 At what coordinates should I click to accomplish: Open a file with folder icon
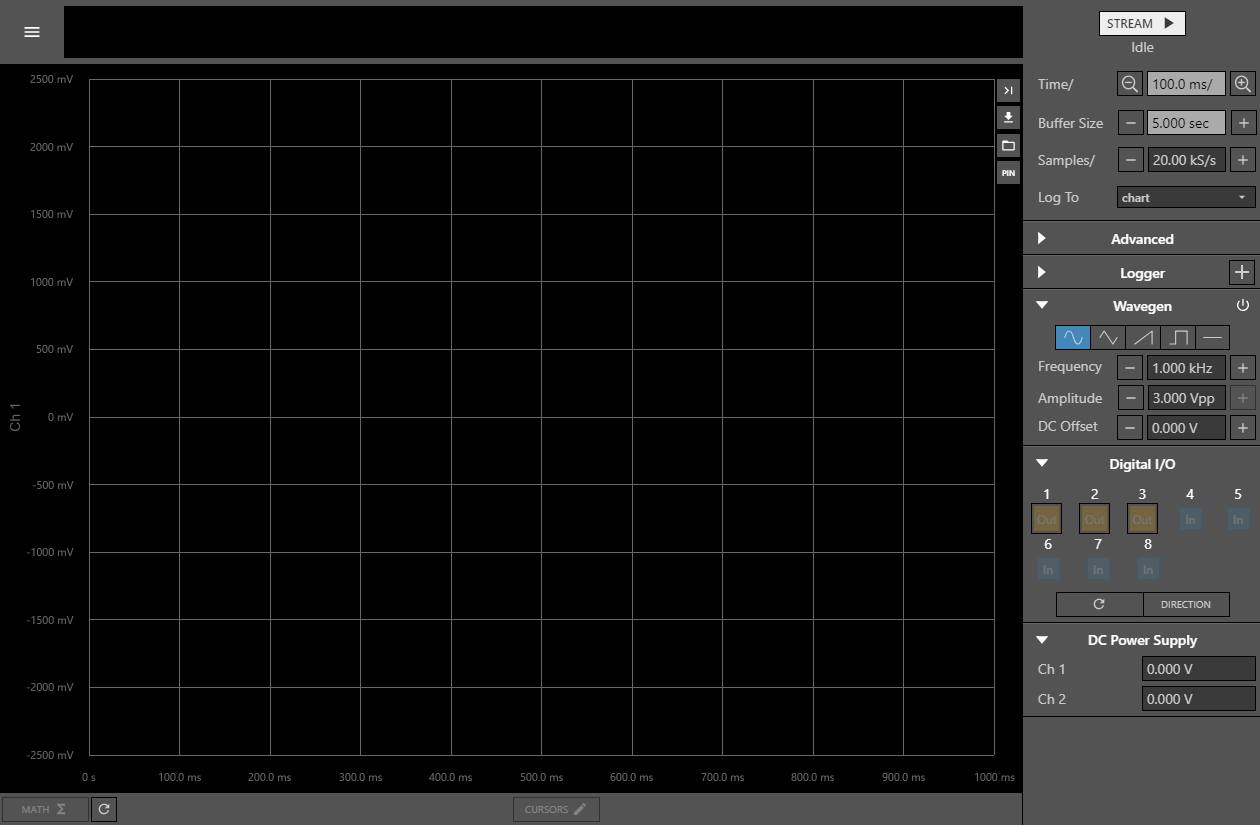point(1008,146)
